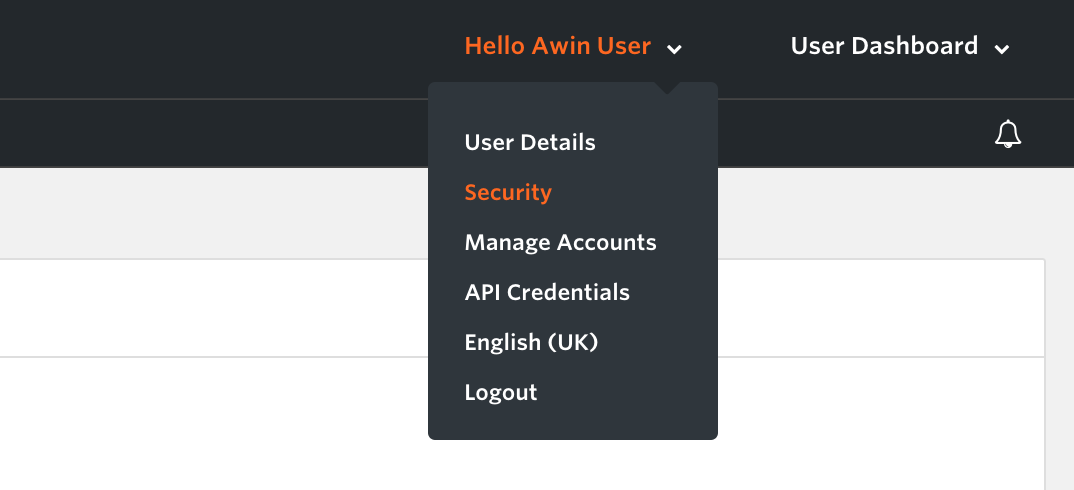Open API Credentials menu item
This screenshot has height=490, width=1074.
coord(547,293)
